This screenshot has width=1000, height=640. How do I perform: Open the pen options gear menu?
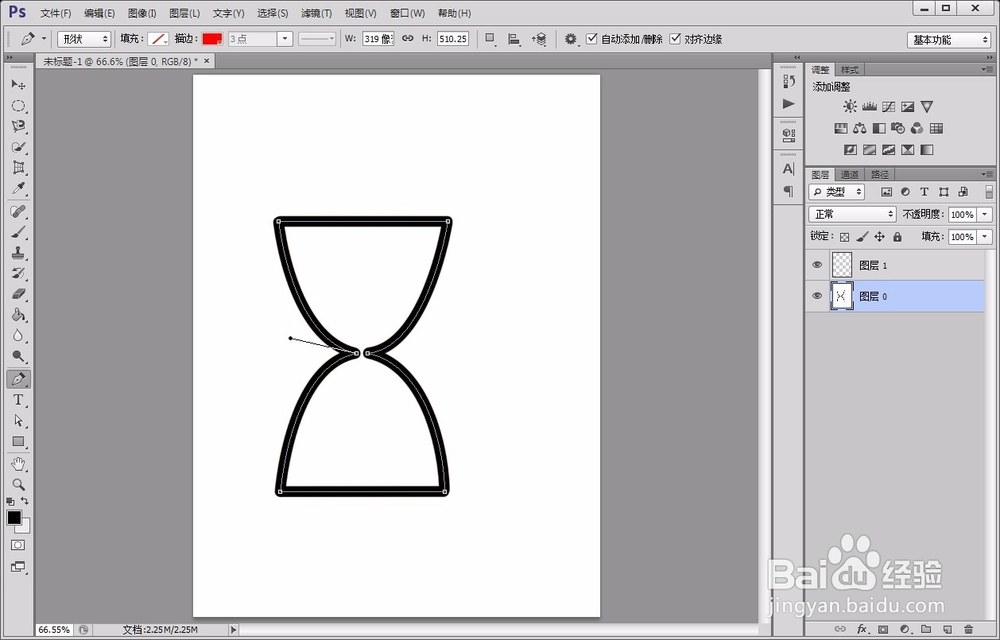571,40
